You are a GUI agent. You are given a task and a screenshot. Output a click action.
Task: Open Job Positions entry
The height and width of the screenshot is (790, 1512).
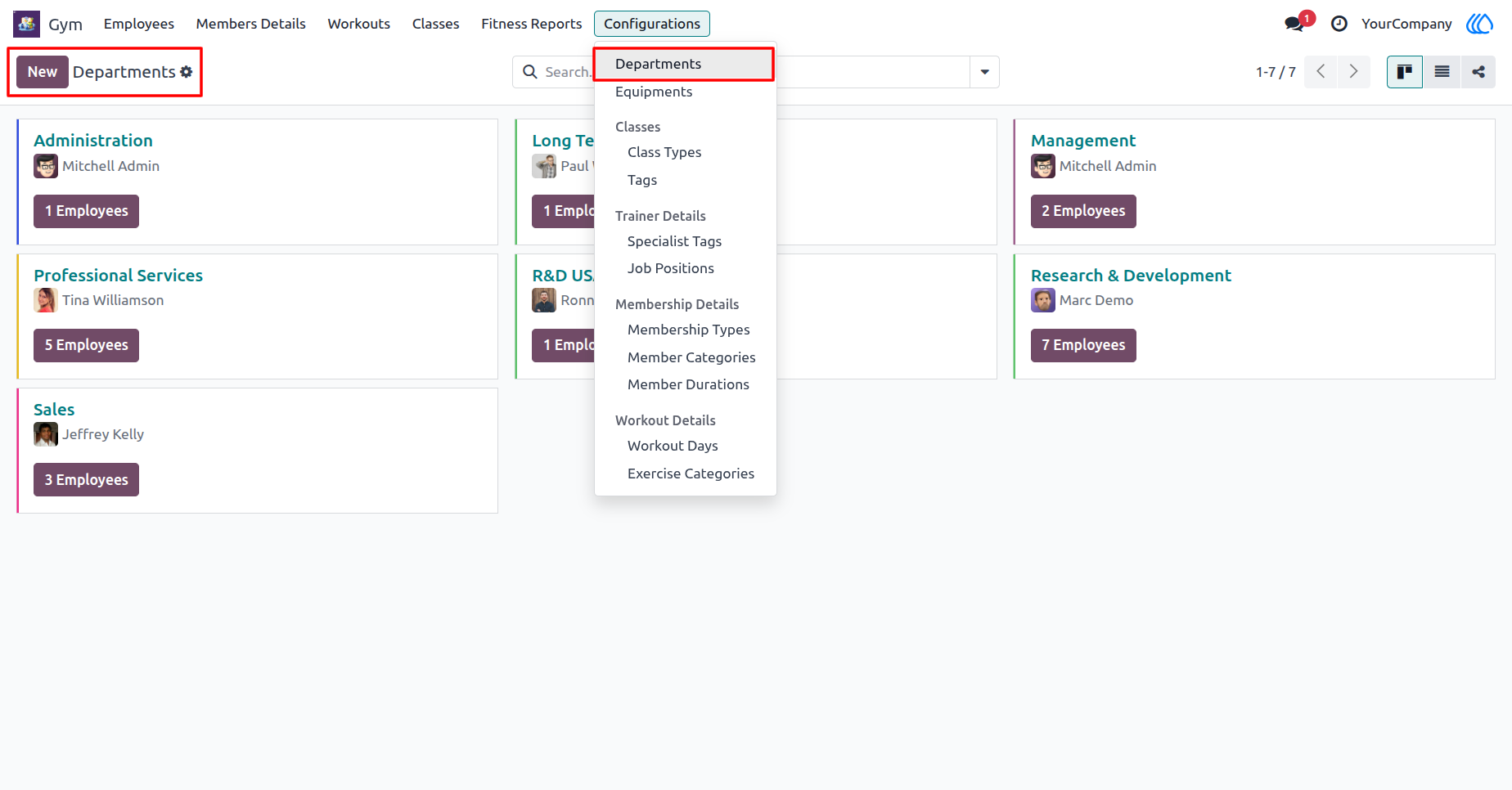pos(685,268)
